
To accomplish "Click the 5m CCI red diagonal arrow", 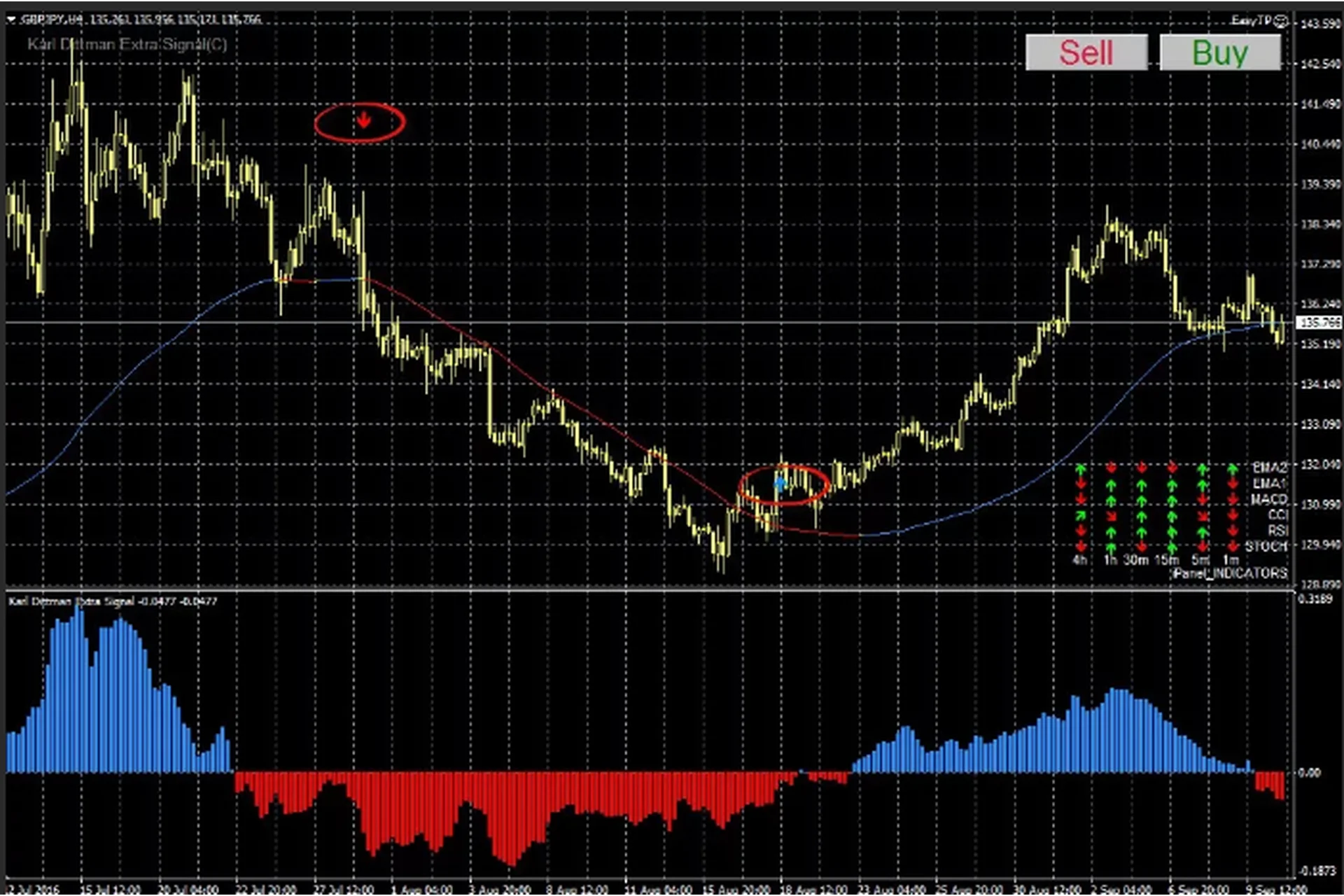I will (x=1203, y=516).
